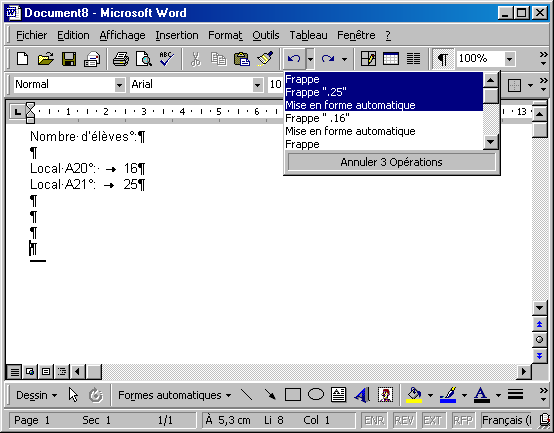
Task: Click the Insert Table grid icon
Action: coord(390,59)
